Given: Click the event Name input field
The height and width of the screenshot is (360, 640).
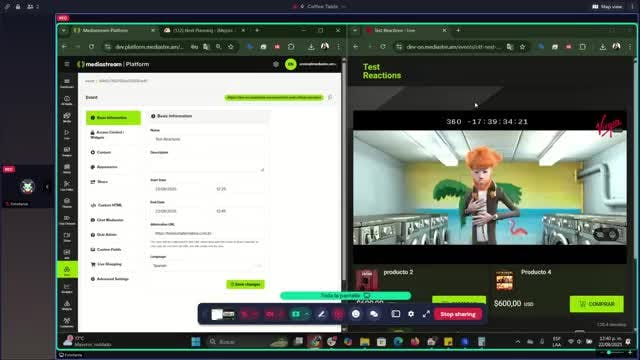Looking at the screenshot, I should click(207, 139).
